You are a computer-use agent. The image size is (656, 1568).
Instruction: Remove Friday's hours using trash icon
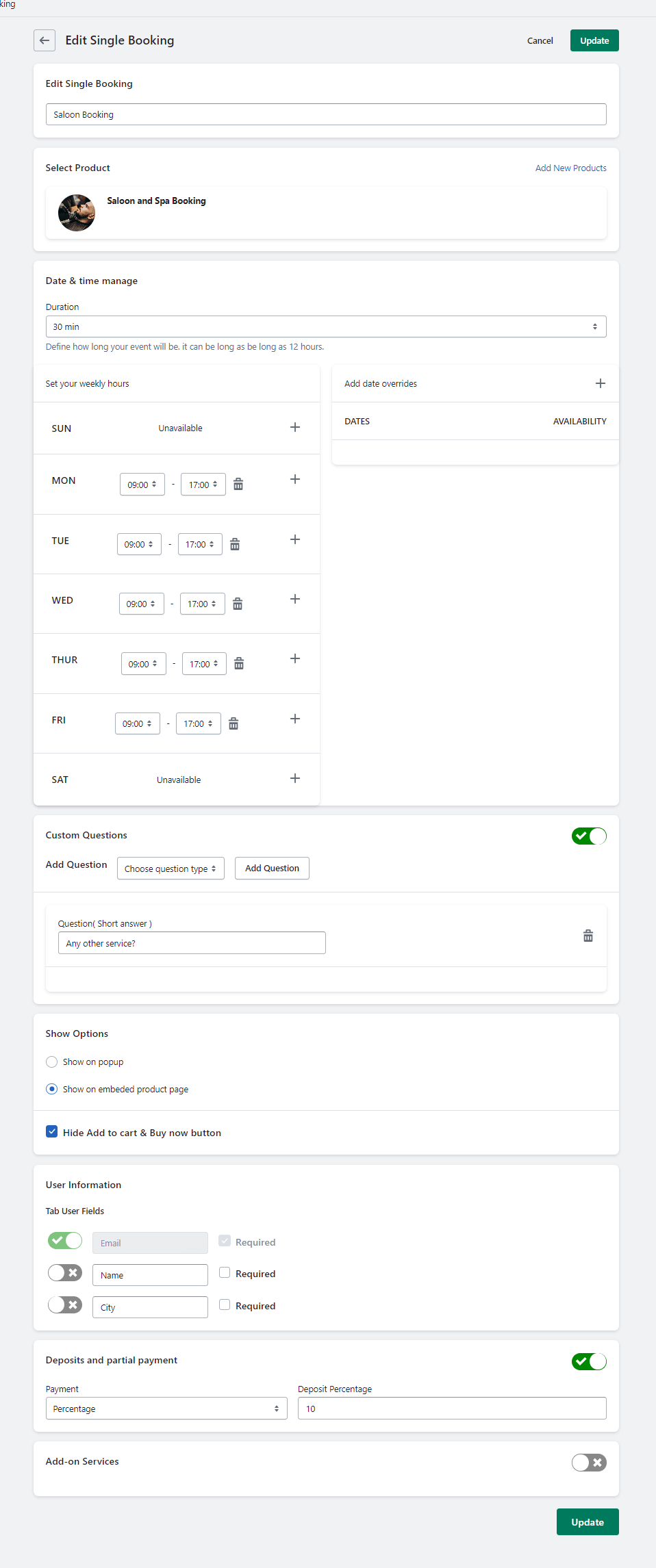click(x=234, y=724)
